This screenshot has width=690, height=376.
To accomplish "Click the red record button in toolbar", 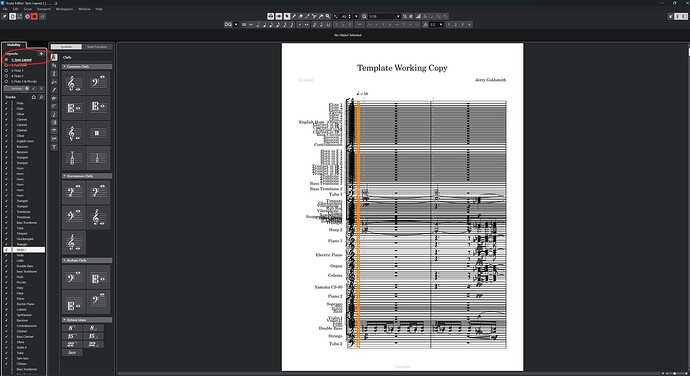I will [x=34, y=16].
